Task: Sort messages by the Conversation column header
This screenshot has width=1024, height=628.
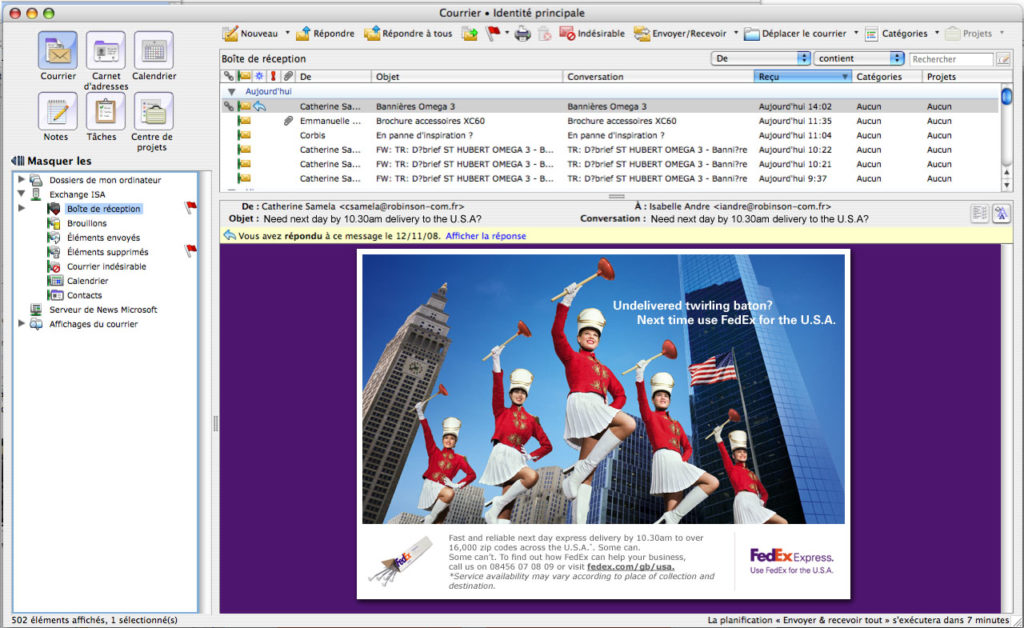Action: 658,76
